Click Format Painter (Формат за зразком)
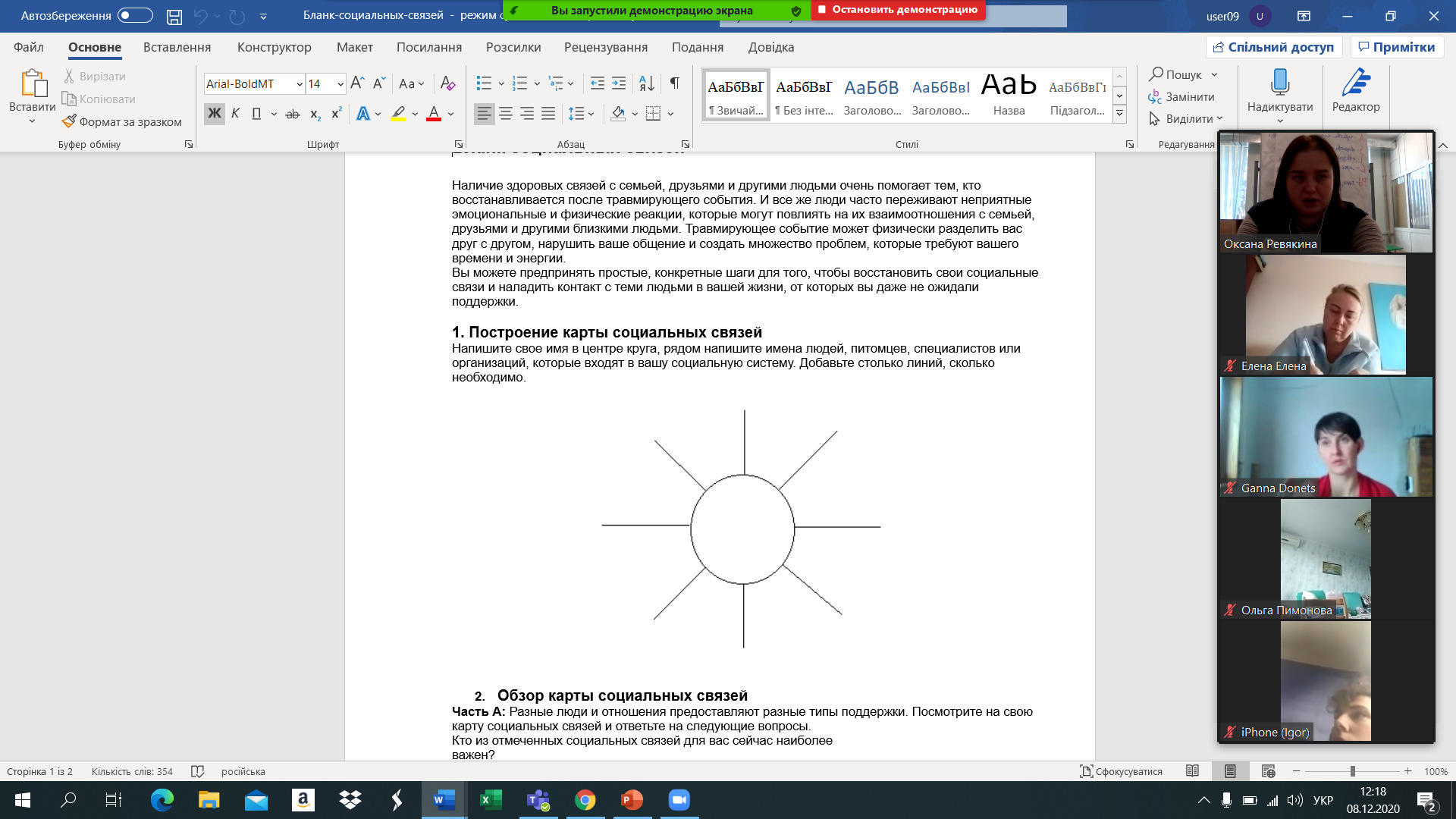Screen dimensions: 1456x819 coord(122,121)
